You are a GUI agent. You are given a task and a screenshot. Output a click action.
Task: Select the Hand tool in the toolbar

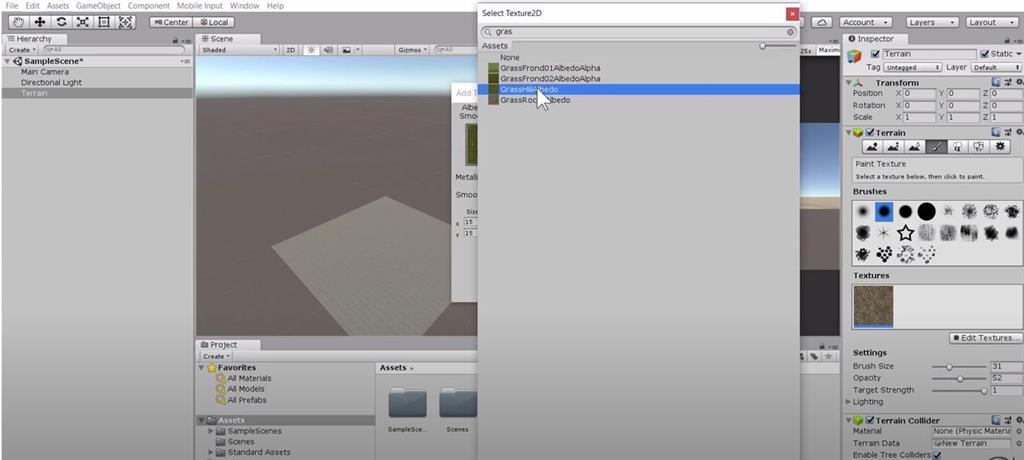pos(19,22)
